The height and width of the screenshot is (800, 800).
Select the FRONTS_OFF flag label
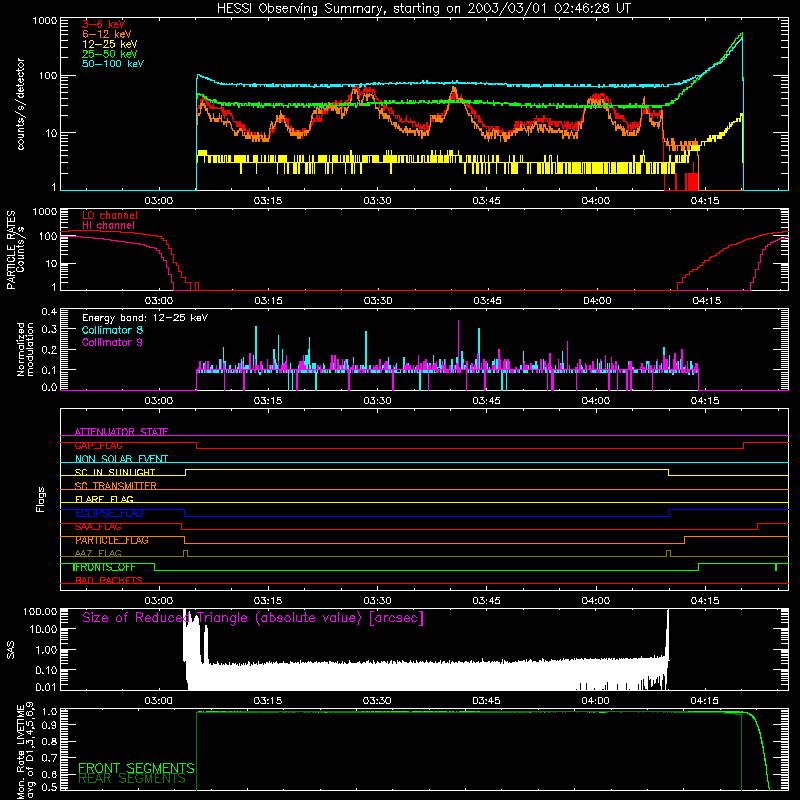tap(104, 567)
